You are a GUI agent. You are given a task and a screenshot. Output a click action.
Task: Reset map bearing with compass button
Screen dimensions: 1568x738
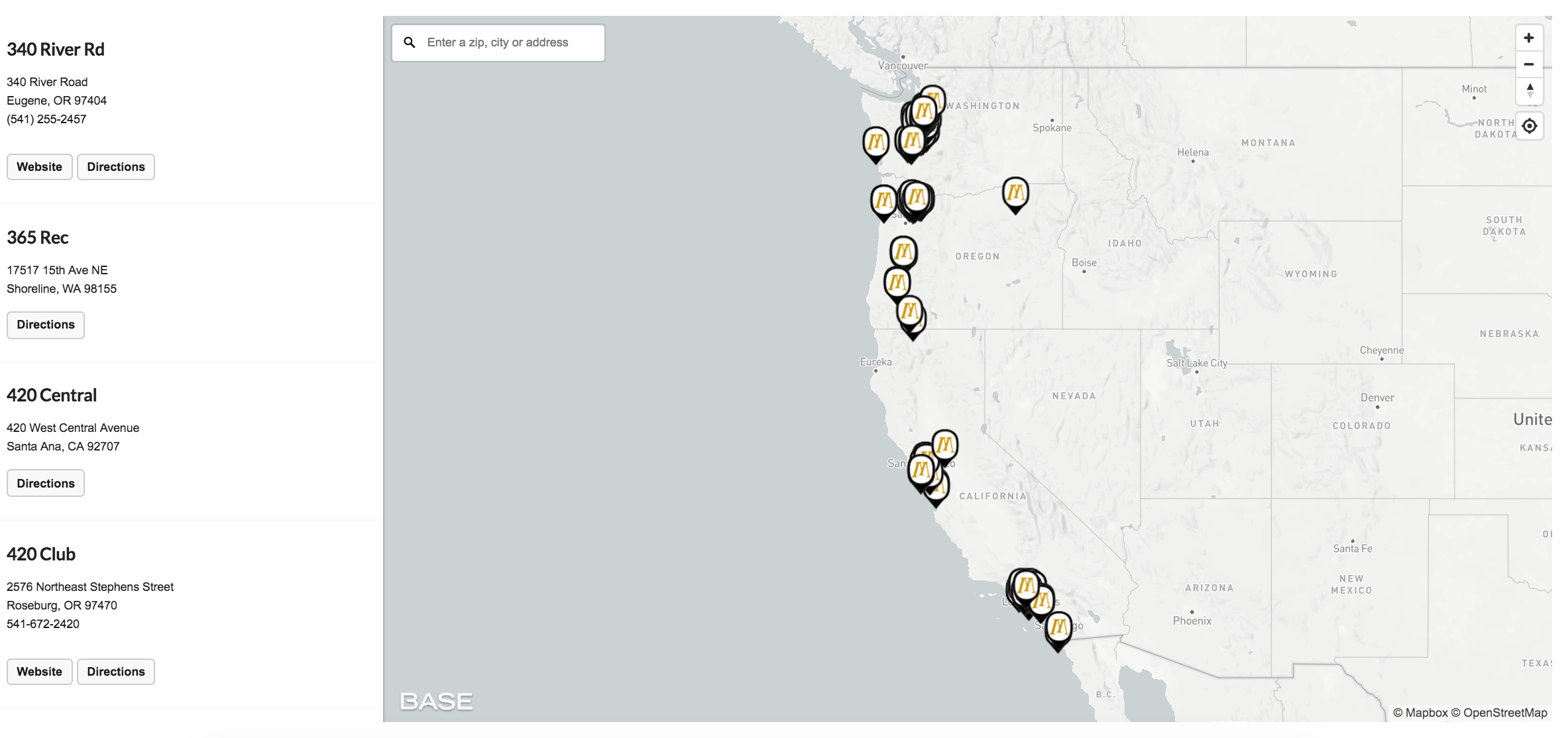(1529, 91)
